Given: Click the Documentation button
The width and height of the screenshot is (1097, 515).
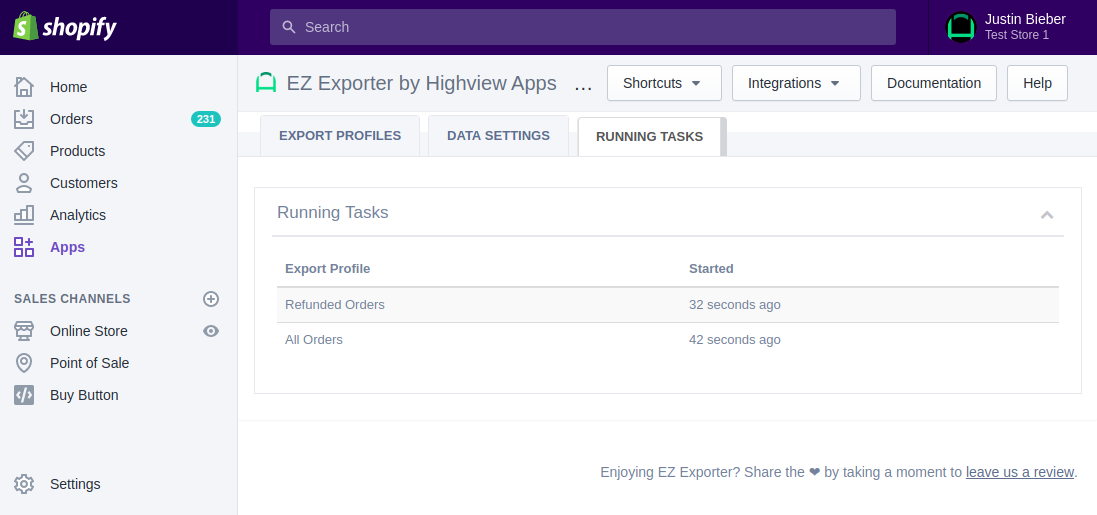Looking at the screenshot, I should [x=933, y=83].
